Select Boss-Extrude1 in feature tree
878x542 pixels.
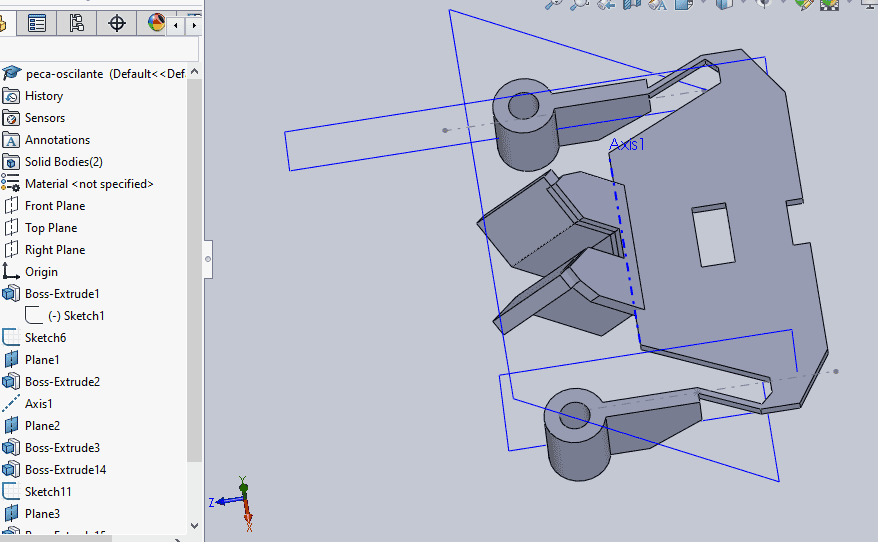tap(62, 294)
